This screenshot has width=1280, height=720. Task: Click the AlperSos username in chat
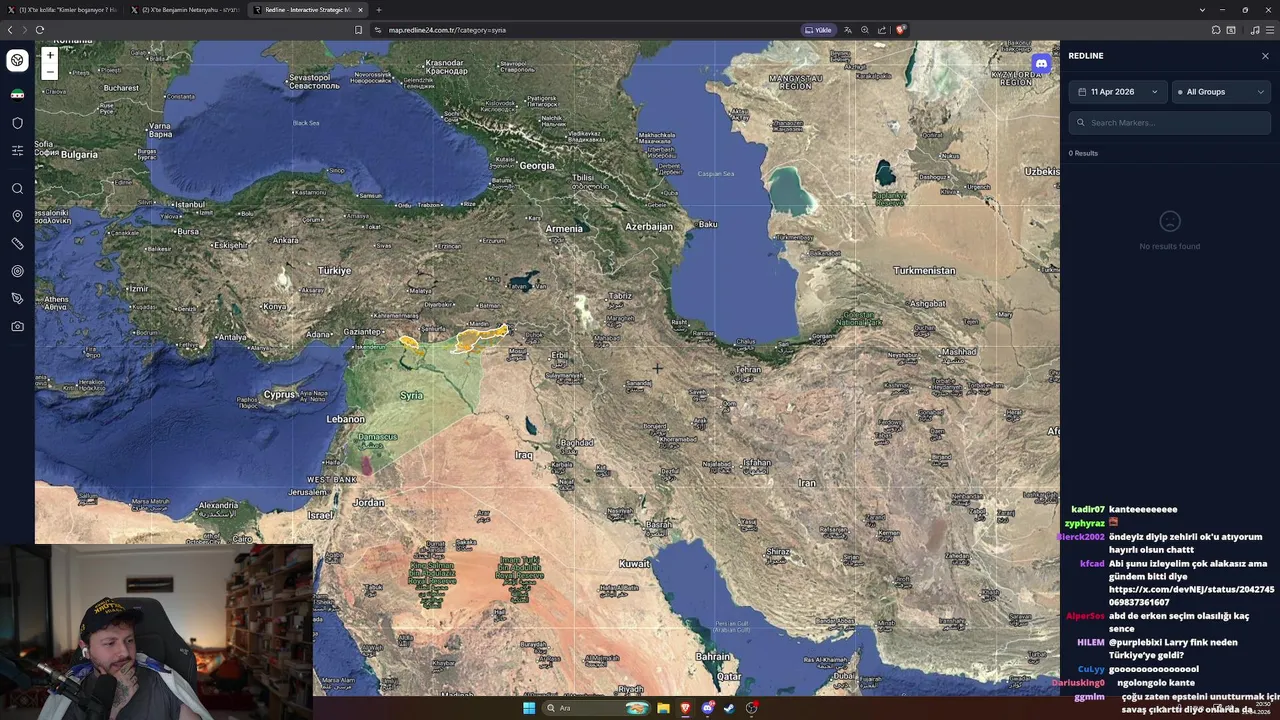1085,616
